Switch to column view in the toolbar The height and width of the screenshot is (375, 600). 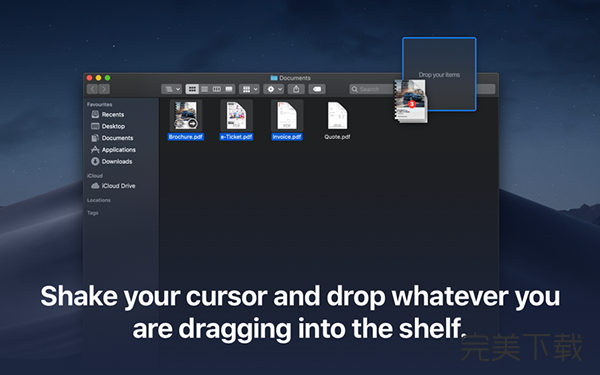click(x=217, y=89)
